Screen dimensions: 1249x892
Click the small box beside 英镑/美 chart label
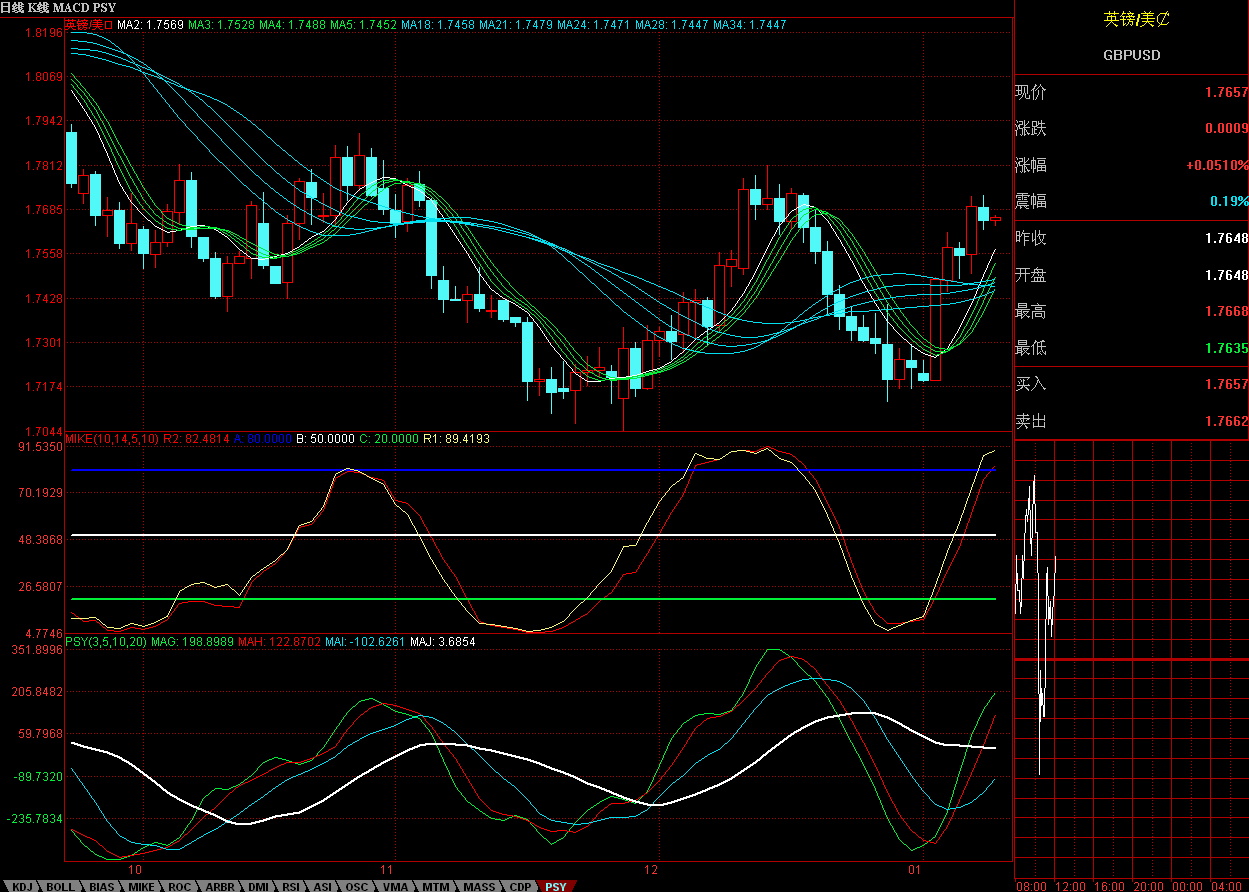(x=108, y=24)
